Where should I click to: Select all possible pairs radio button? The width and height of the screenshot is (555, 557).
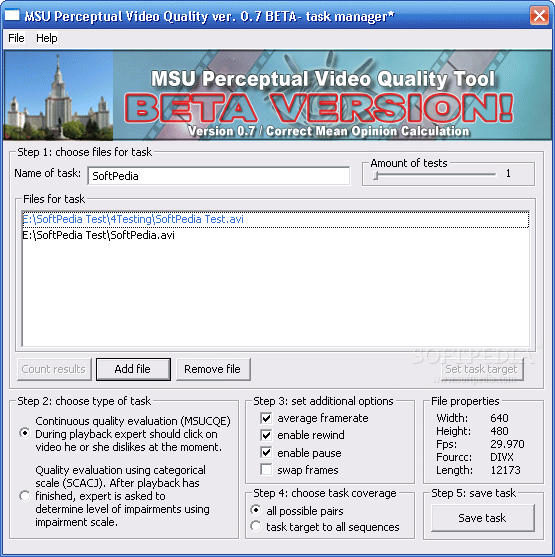click(256, 510)
